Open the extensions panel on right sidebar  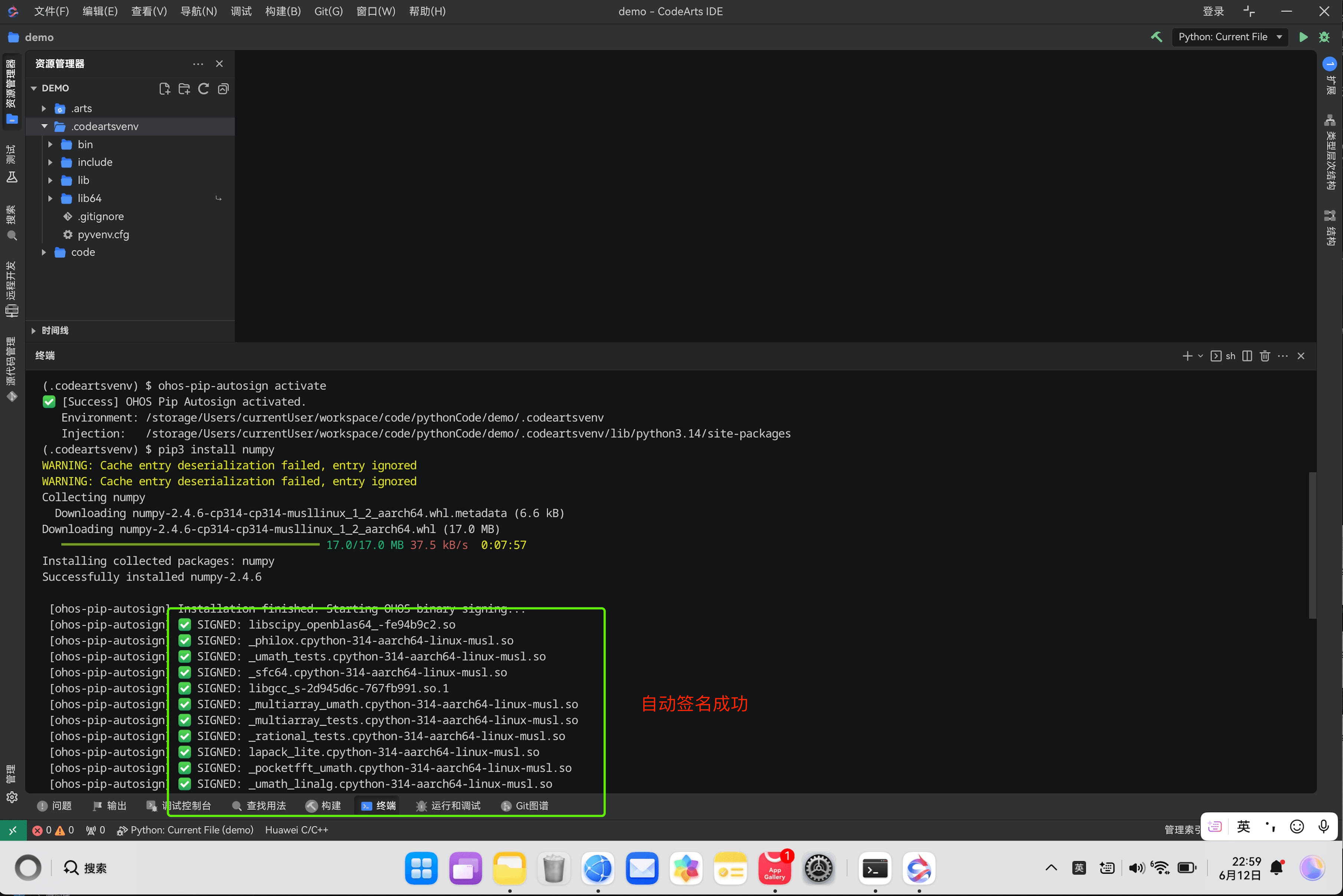(x=1330, y=76)
